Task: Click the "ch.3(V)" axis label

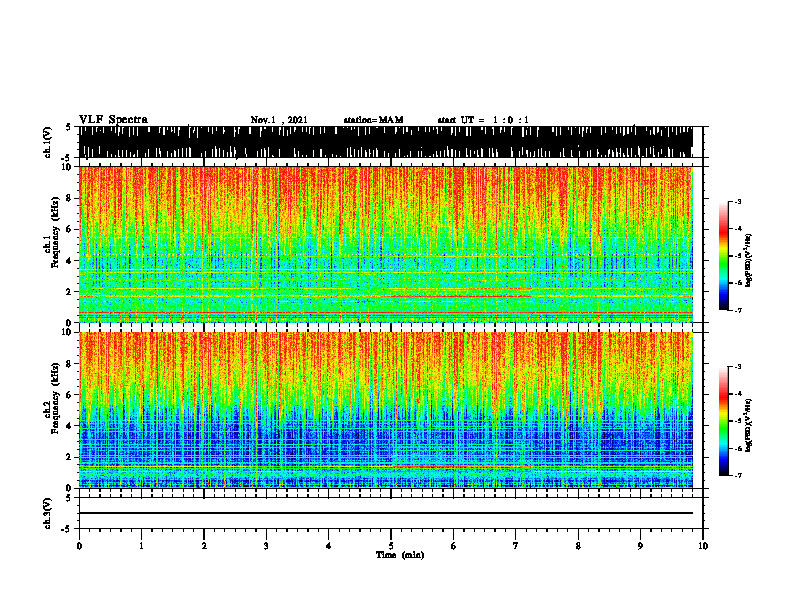Action: click(x=48, y=513)
